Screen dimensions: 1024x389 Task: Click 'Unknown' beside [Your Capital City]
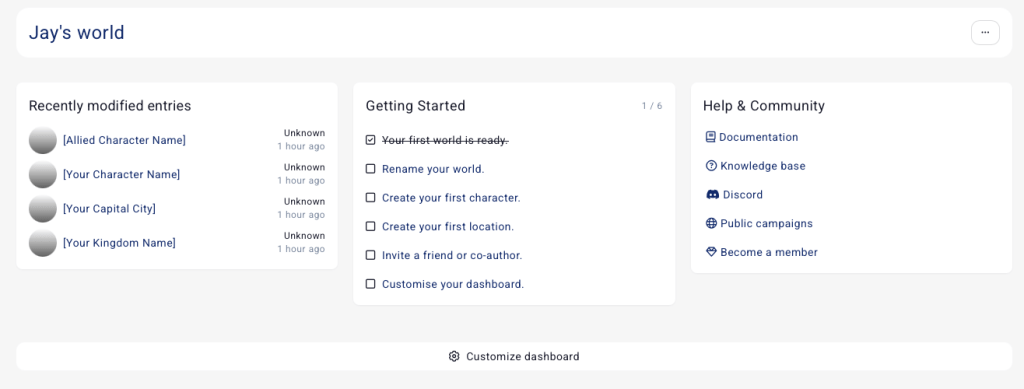point(304,202)
